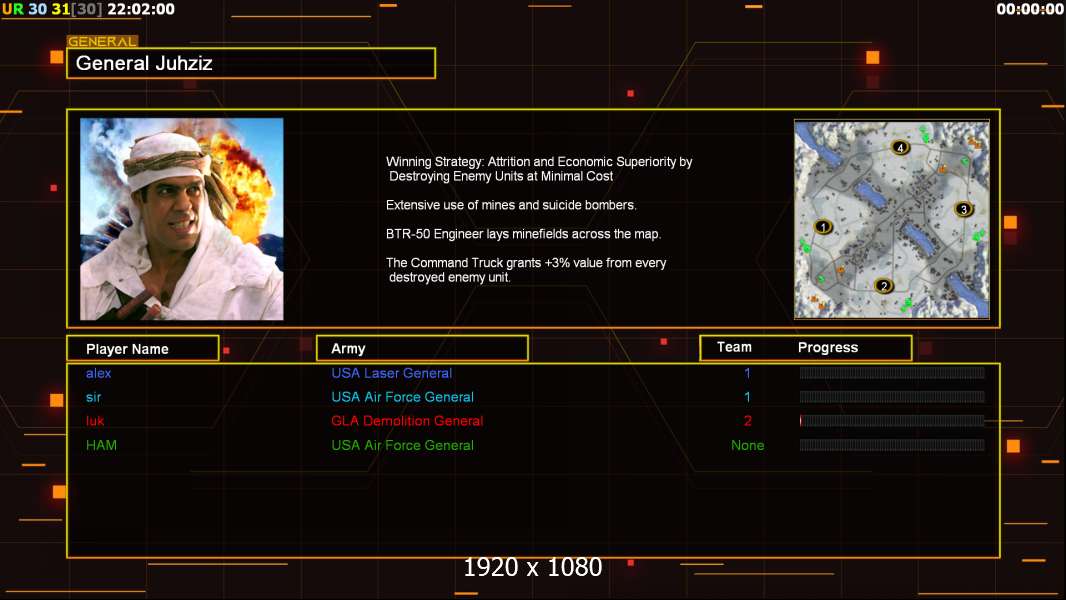This screenshot has width=1066, height=600.
Task: Click HAM's USA Air Force General entry
Action: coord(402,445)
